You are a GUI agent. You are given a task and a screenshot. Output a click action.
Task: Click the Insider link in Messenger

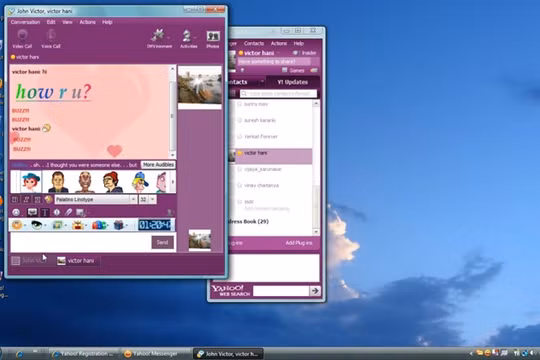coord(305,53)
